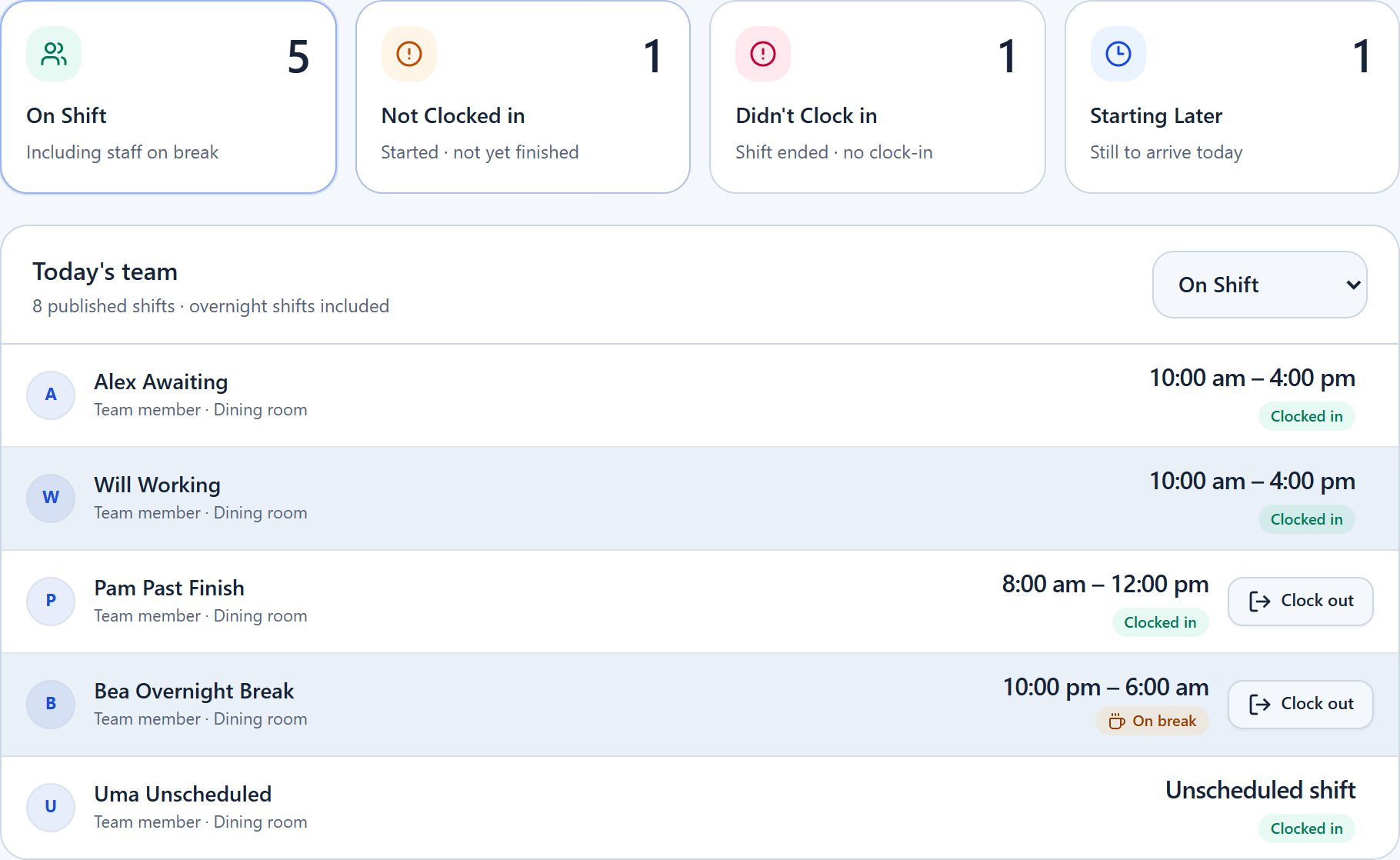Click the name Uma Unscheduled
The width and height of the screenshot is (1400, 860).
pos(183,795)
